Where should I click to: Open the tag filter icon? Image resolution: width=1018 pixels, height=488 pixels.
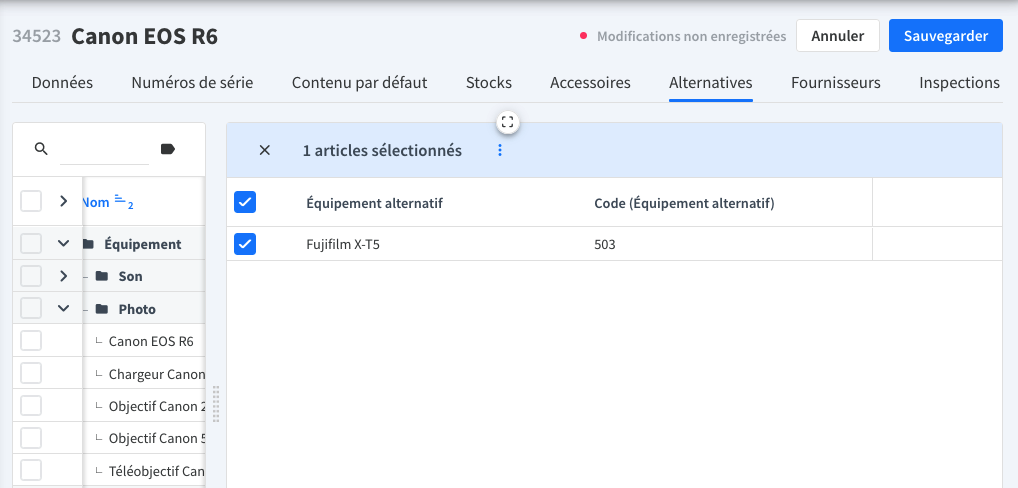click(x=168, y=149)
